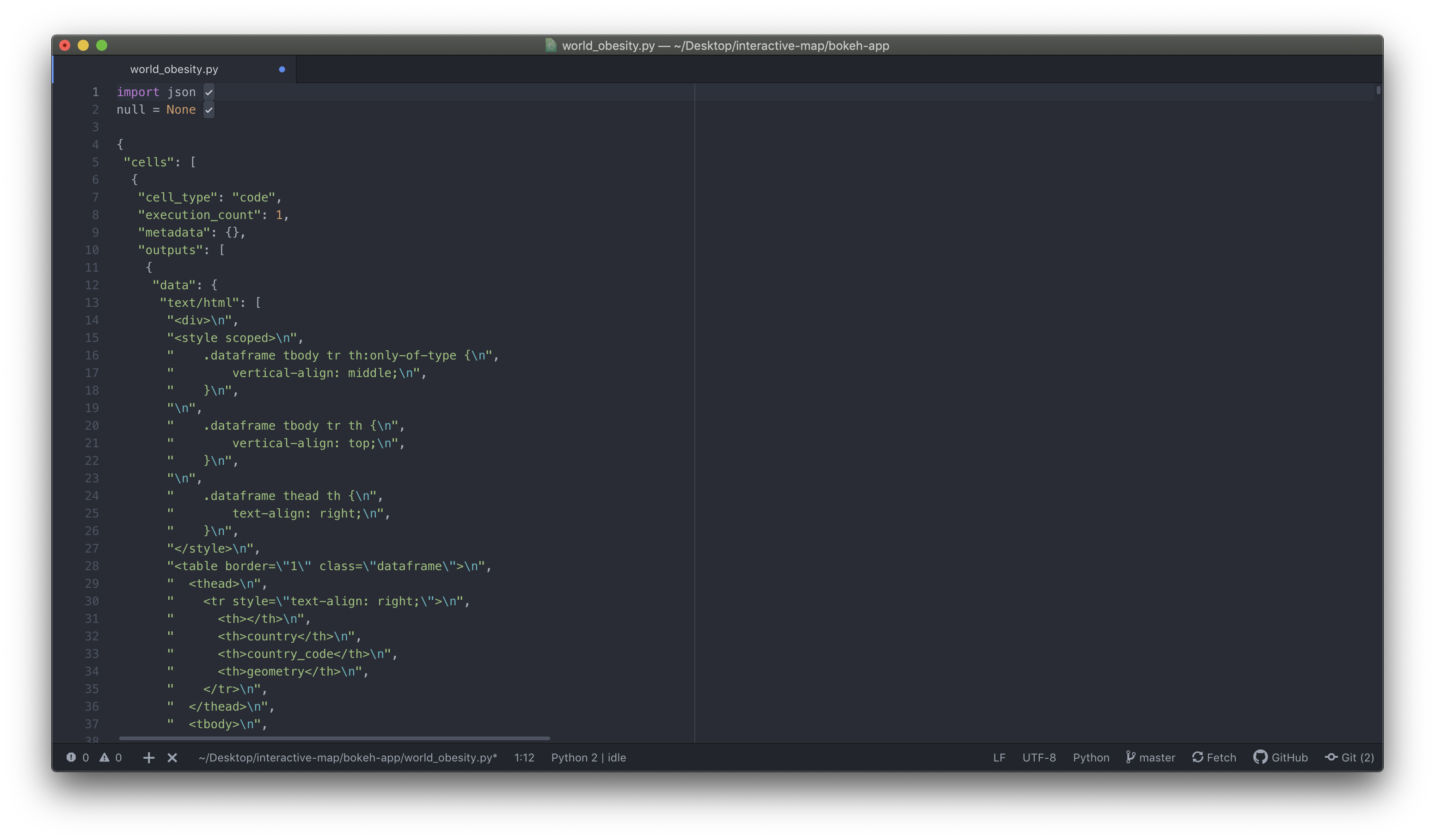Click the file icon in the window title bar
Viewport: 1435px width, 840px height.
[550, 45]
